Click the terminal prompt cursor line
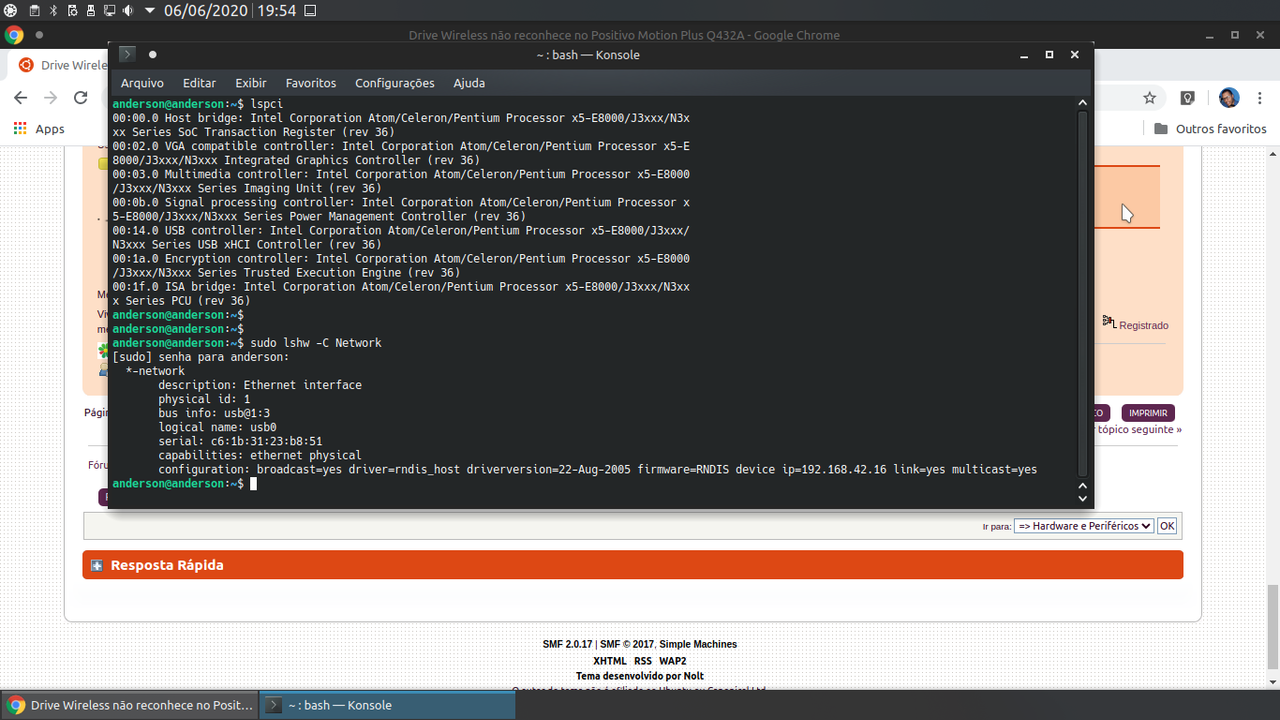1280x720 pixels. pyautogui.click(x=186, y=484)
